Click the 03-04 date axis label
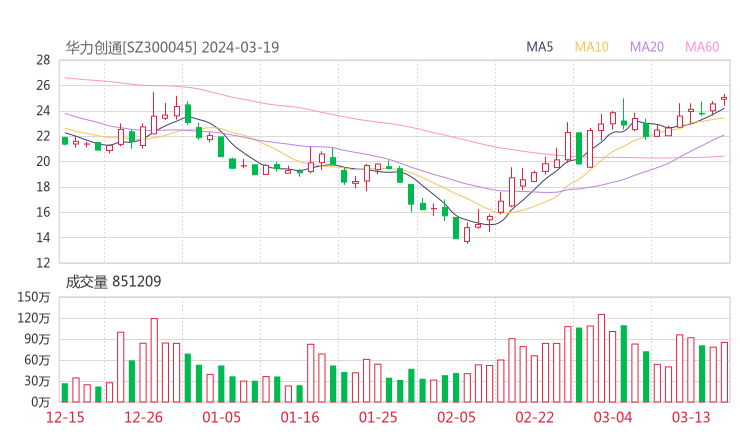Screen dimensions: 740x440 613,417
